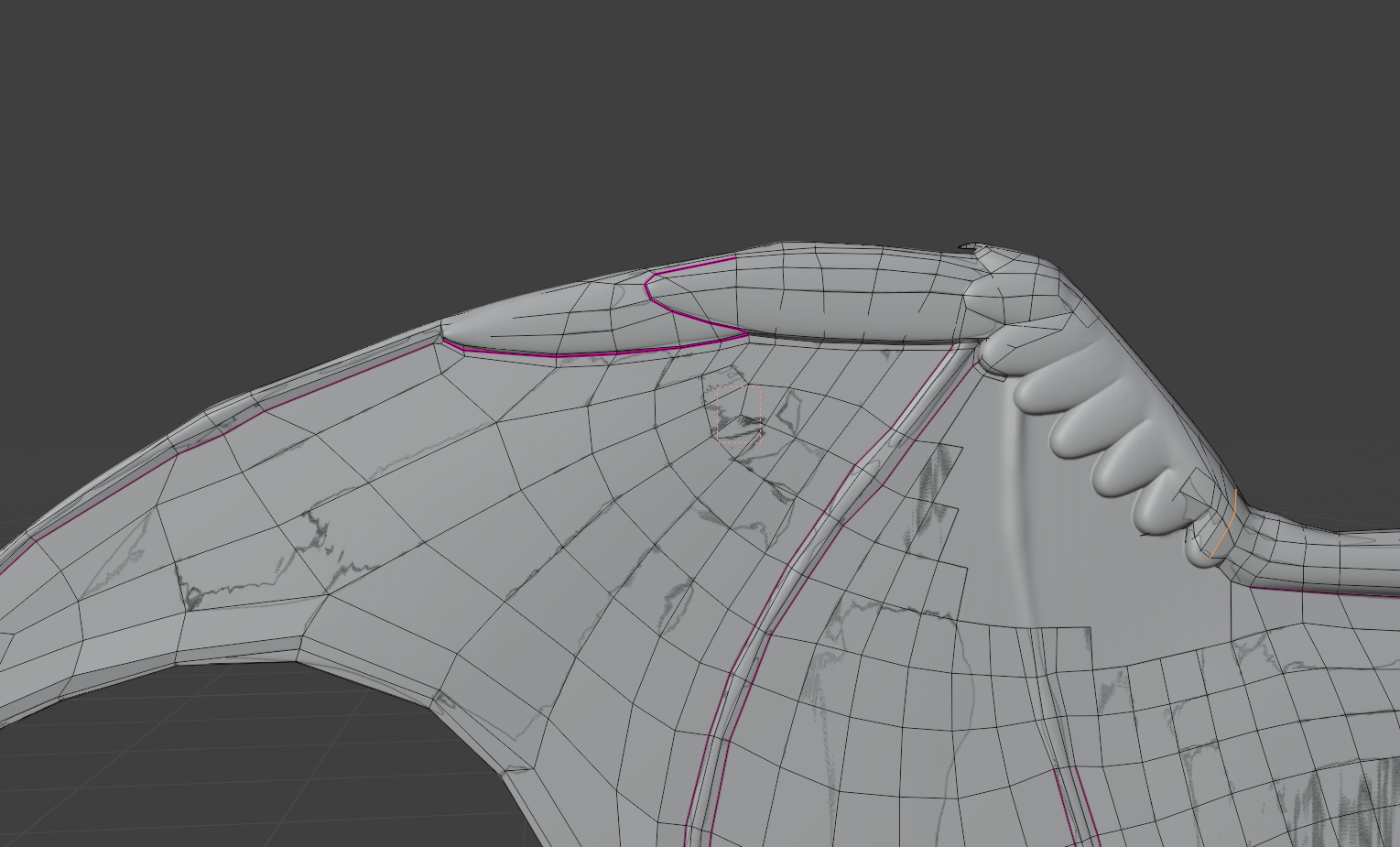The image size is (1400, 847).
Task: Select the beveled lower rim of left wing
Action: [x=183, y=657]
